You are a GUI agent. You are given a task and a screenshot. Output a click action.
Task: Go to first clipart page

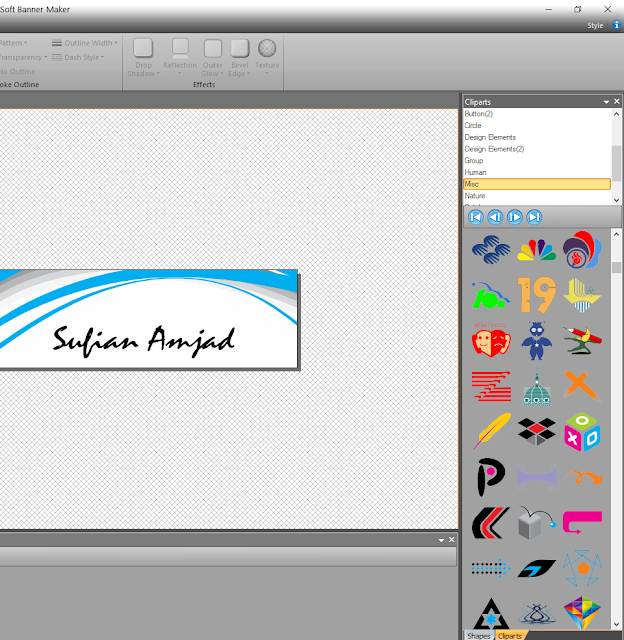[475, 217]
